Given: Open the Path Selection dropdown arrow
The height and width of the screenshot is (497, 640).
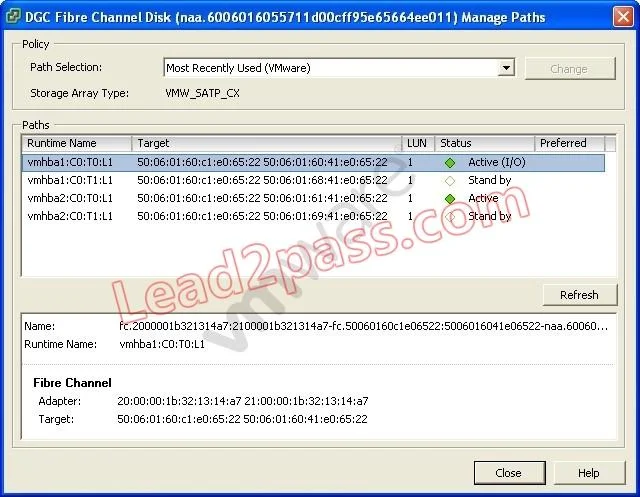Looking at the screenshot, I should click(x=506, y=68).
